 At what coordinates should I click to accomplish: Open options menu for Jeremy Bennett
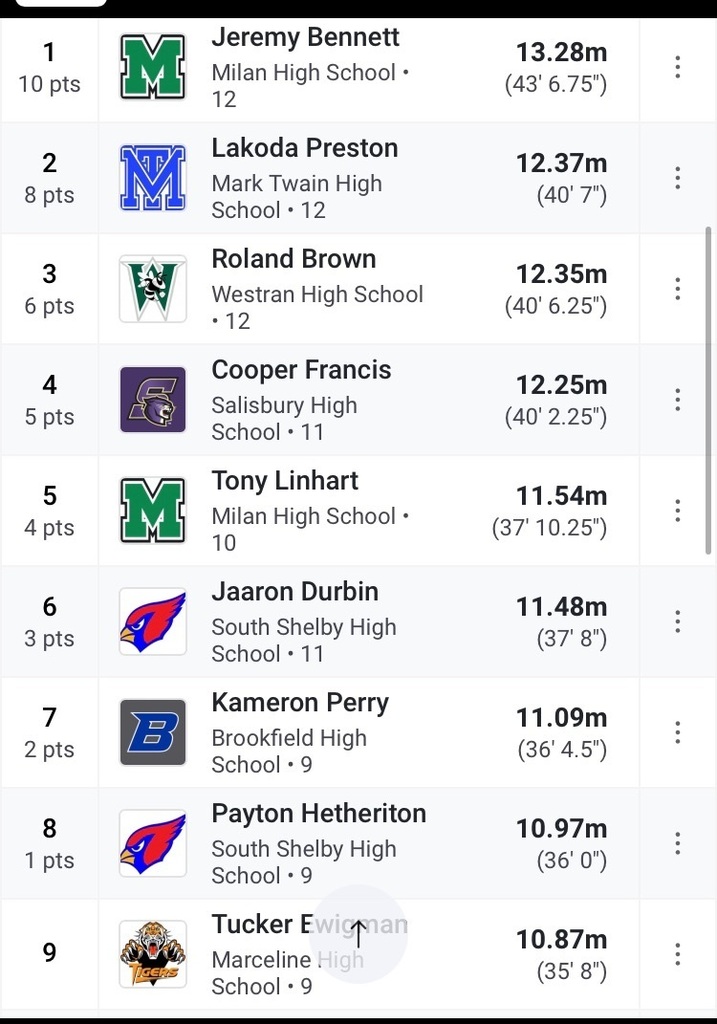tap(677, 67)
